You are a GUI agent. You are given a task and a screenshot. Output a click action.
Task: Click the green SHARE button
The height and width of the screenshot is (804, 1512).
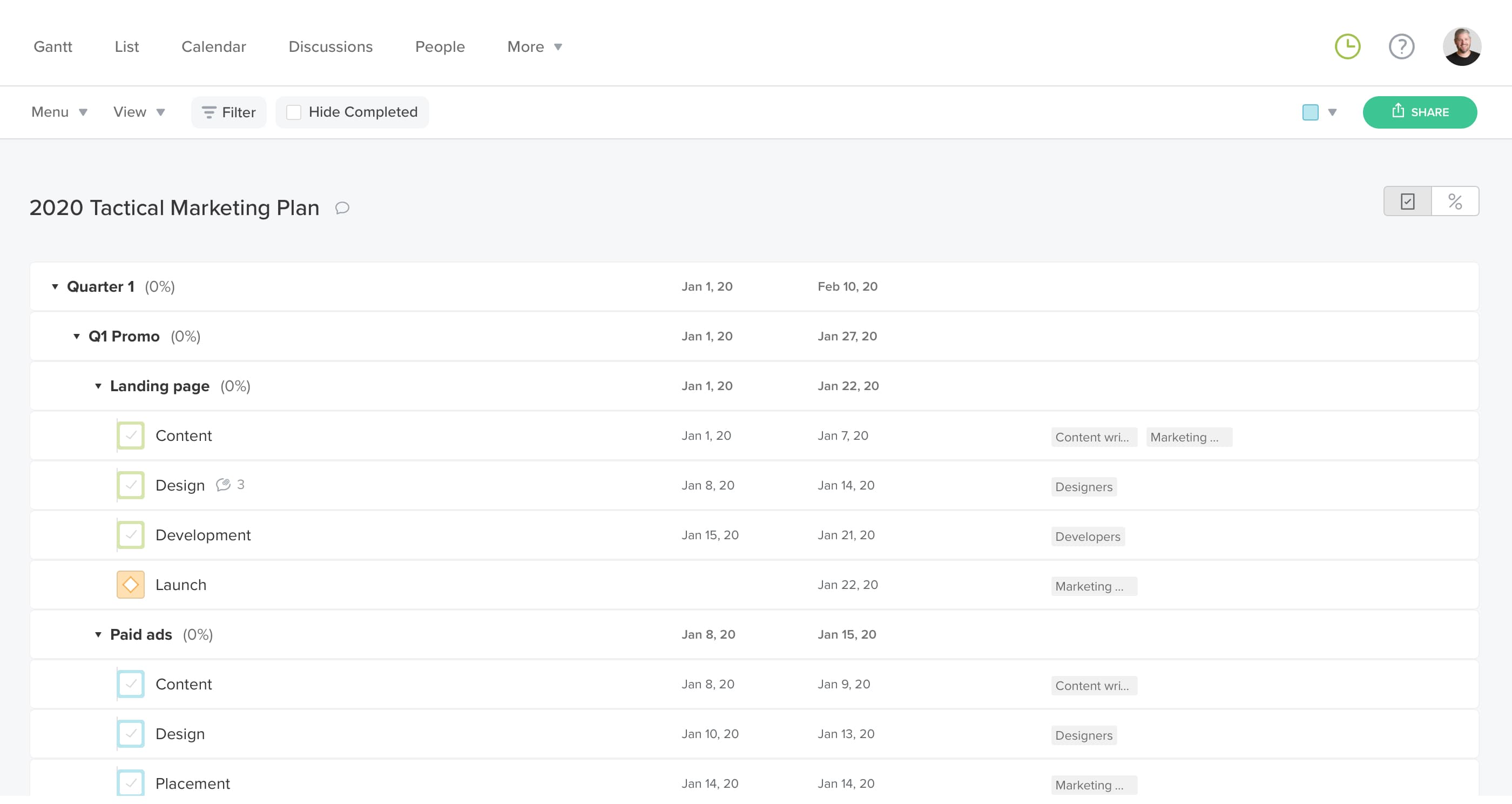coord(1419,112)
